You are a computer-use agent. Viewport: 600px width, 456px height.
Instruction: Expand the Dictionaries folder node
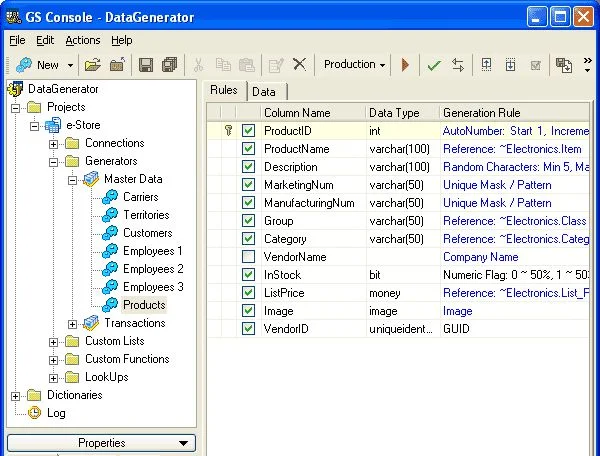tap(15, 396)
